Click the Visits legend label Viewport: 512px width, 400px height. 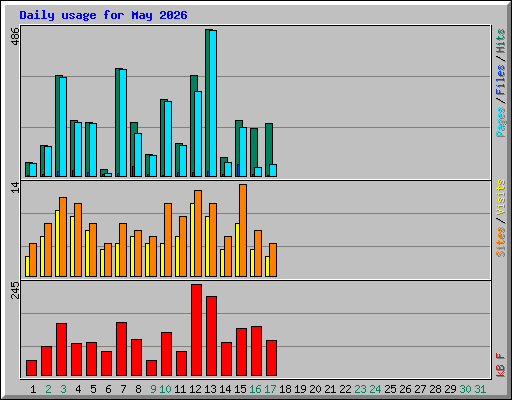click(x=501, y=197)
